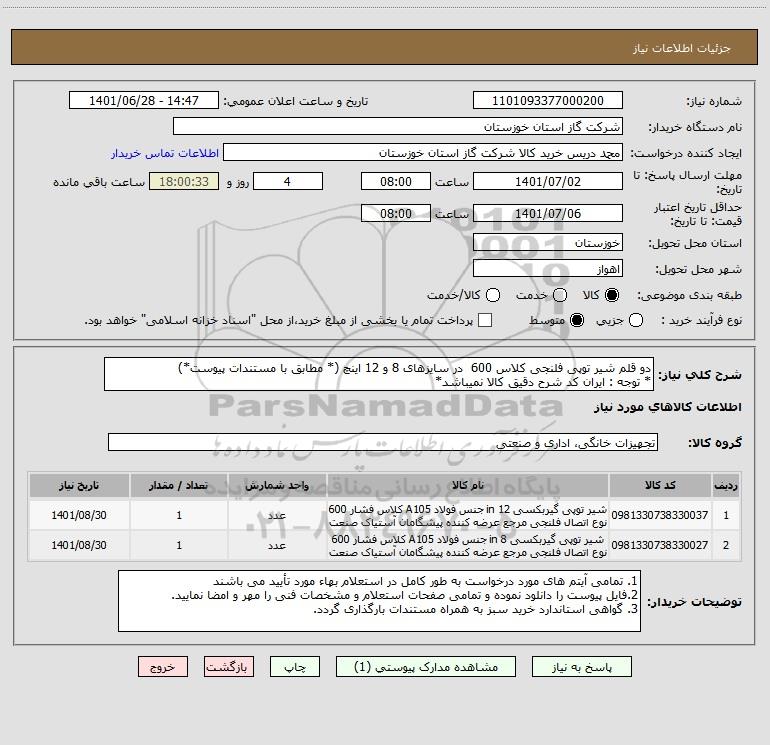Click the delivery city field اهواز
Screen dimensions: 770x745
click(548, 268)
